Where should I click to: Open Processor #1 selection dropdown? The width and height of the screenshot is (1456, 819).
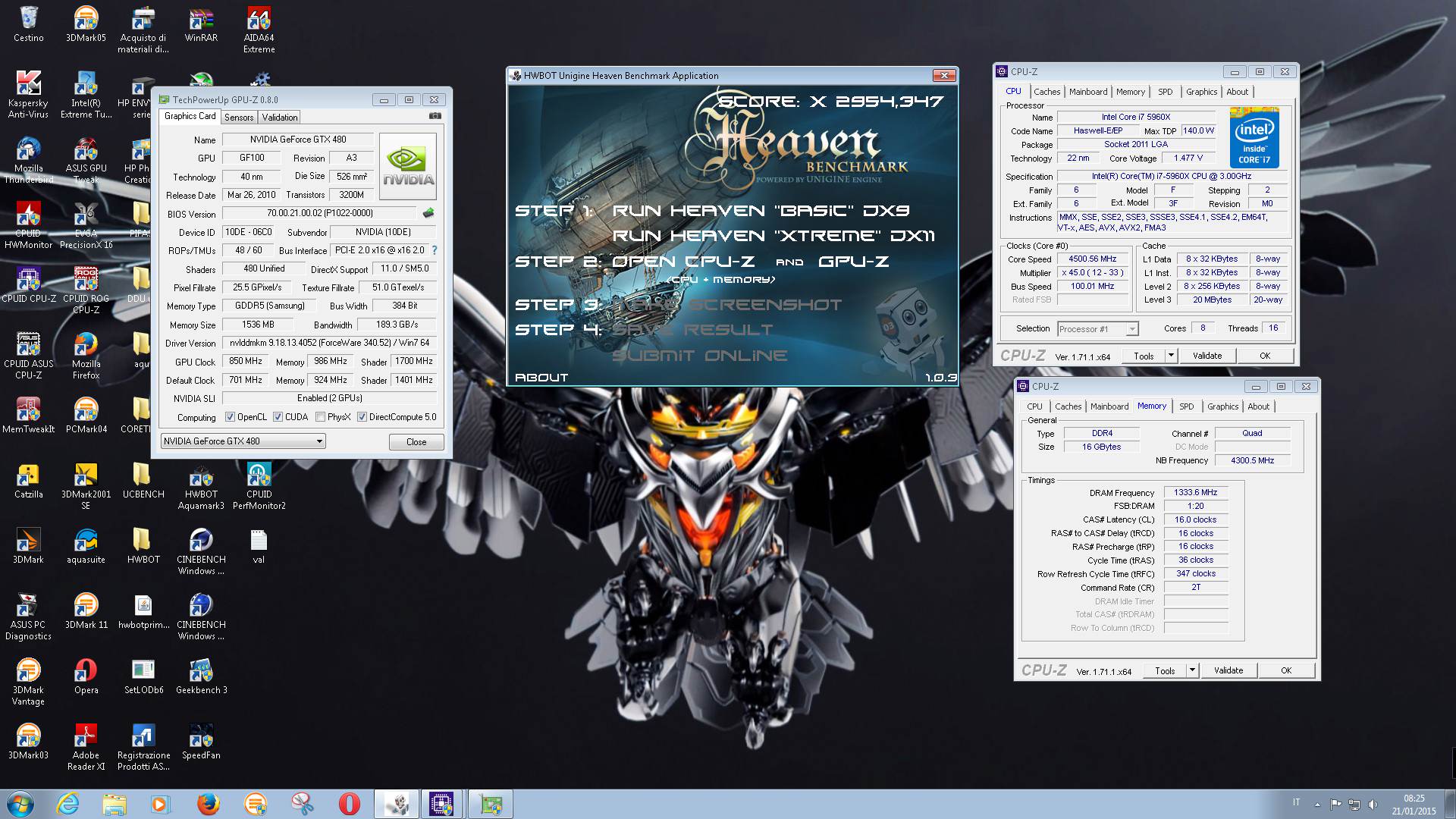pos(1097,329)
